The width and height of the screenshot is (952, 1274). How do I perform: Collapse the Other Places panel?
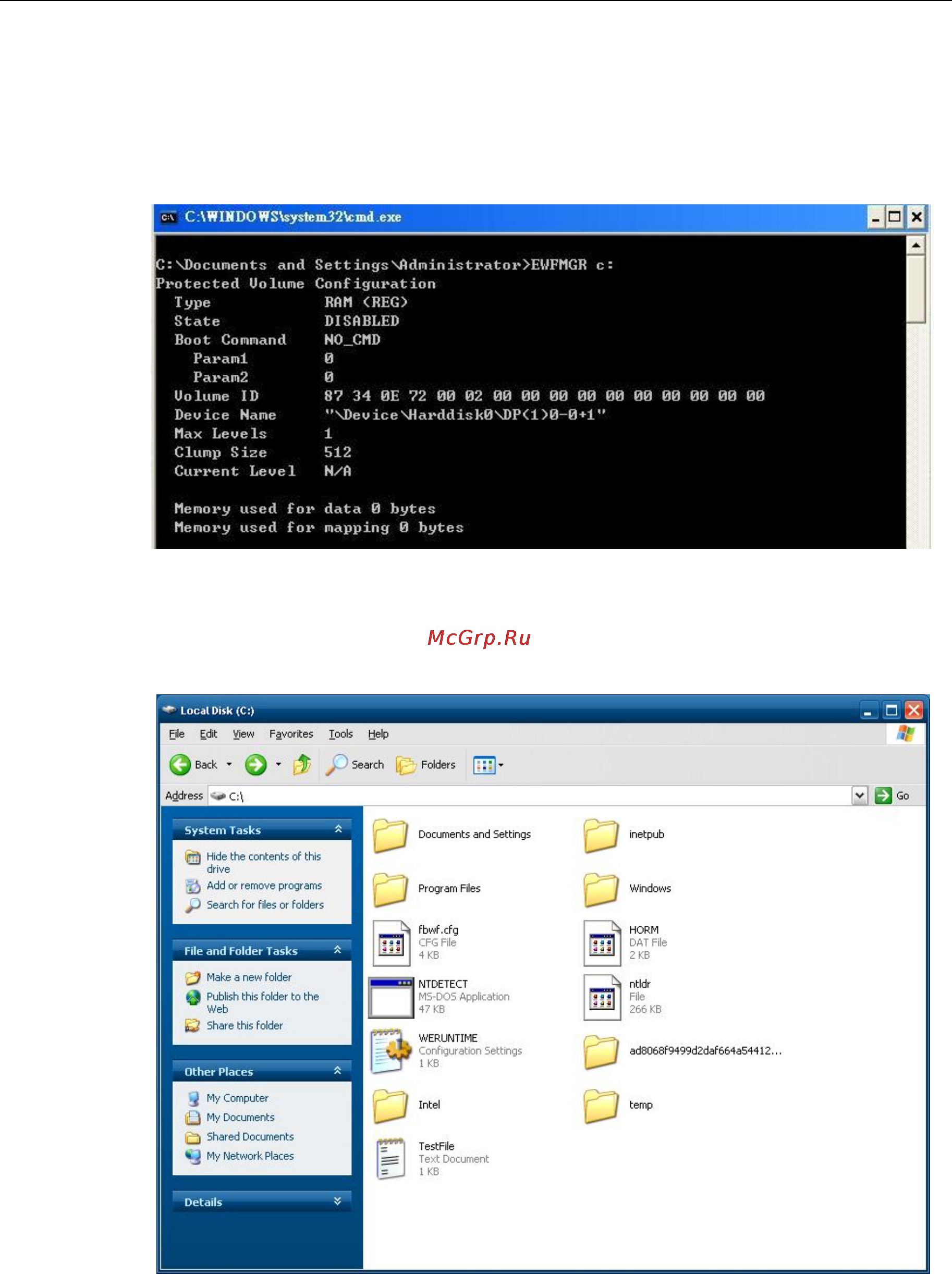337,1071
